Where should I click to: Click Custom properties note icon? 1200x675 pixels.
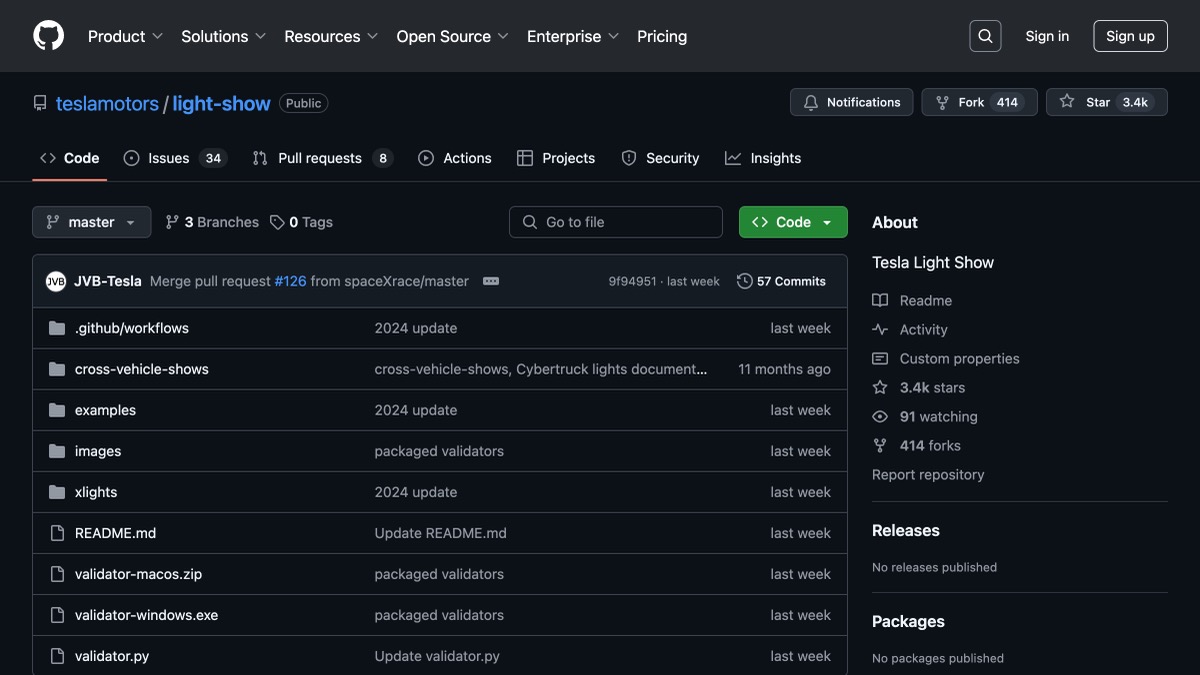[x=880, y=358]
